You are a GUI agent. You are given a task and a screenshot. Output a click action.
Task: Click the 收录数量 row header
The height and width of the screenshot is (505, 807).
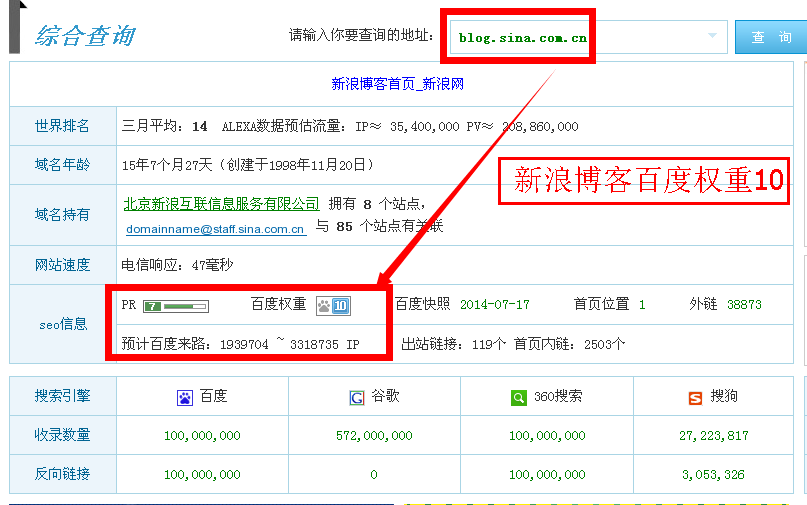point(62,435)
